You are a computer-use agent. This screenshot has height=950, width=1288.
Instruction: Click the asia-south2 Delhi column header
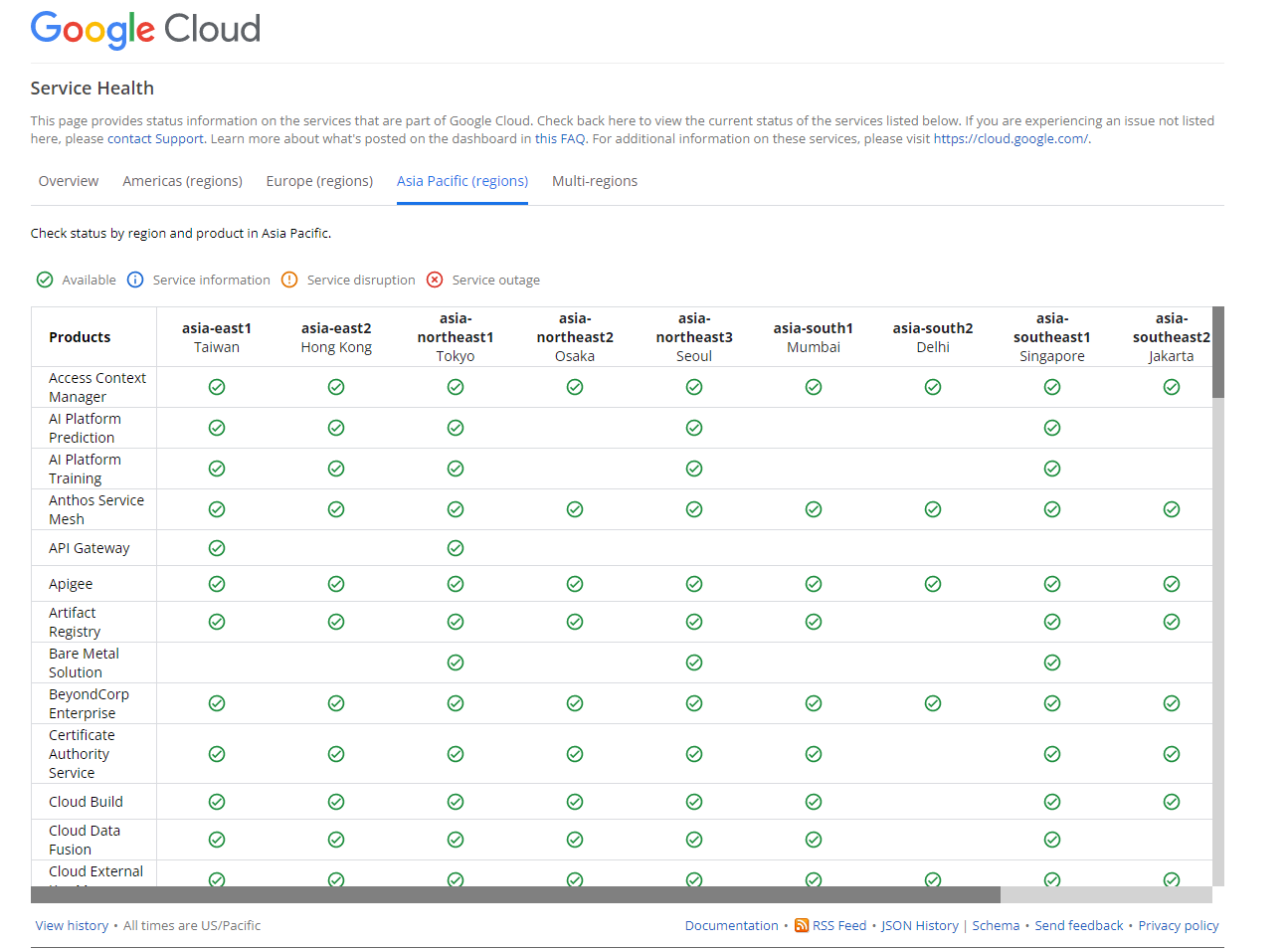[933, 337]
